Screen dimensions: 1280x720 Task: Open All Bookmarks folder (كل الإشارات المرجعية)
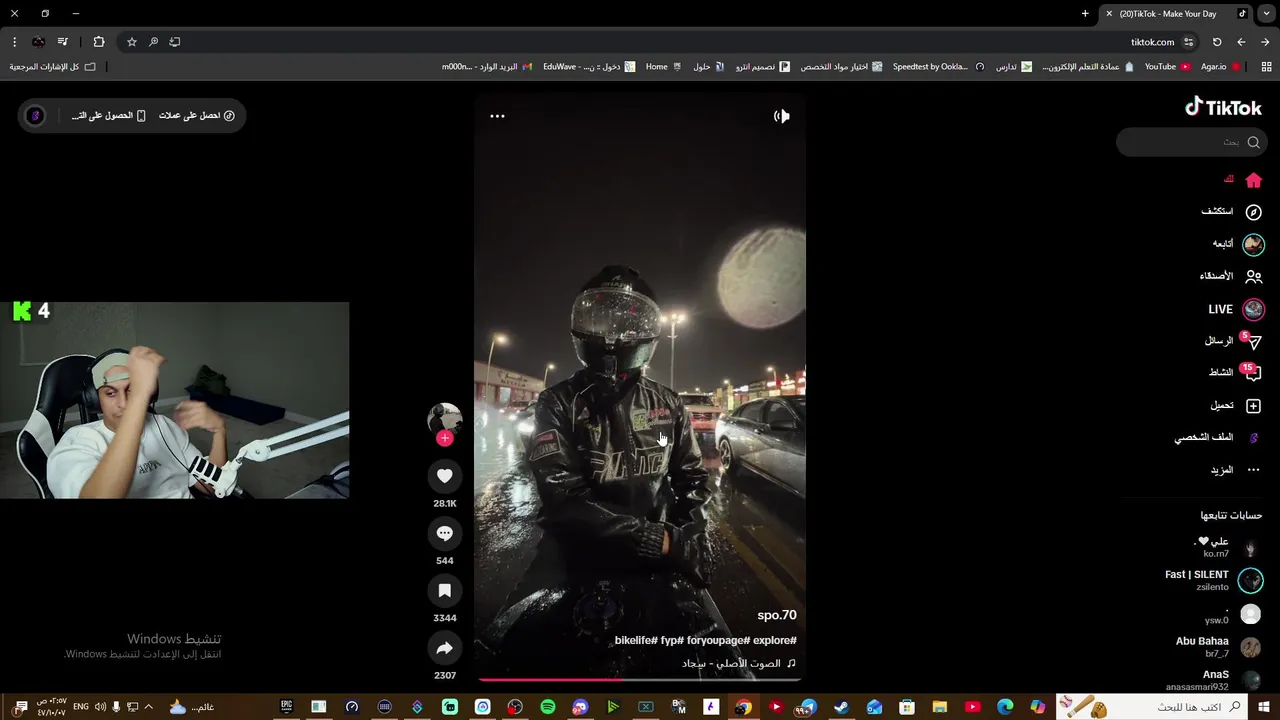(53, 67)
